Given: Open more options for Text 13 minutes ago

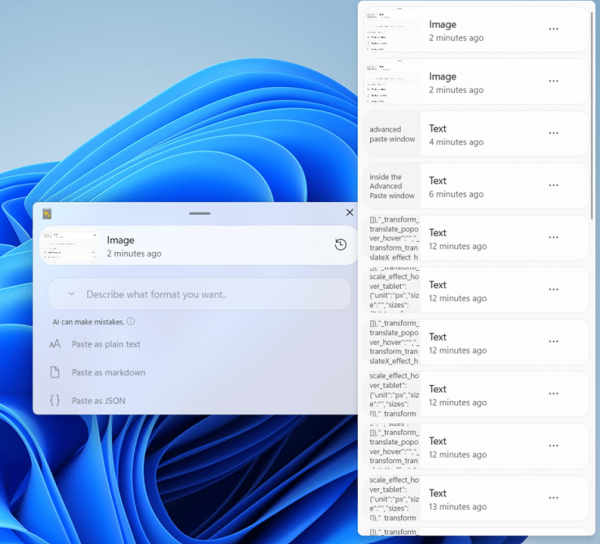Looking at the screenshot, I should (553, 498).
